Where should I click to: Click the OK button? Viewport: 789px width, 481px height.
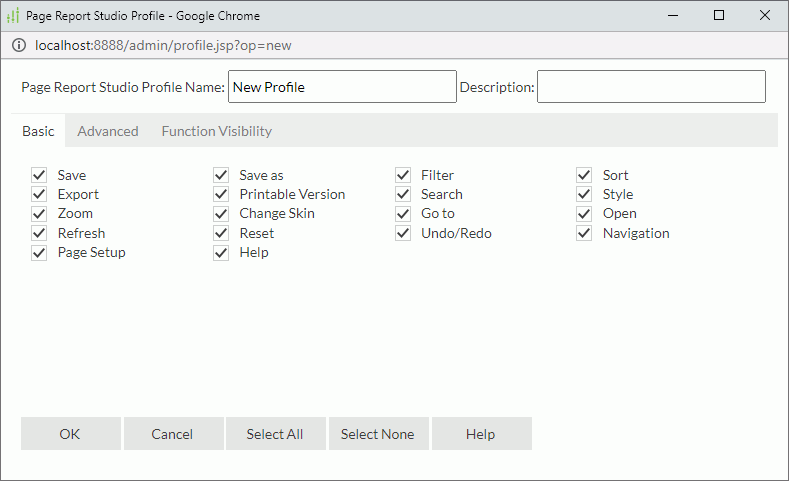tap(70, 434)
